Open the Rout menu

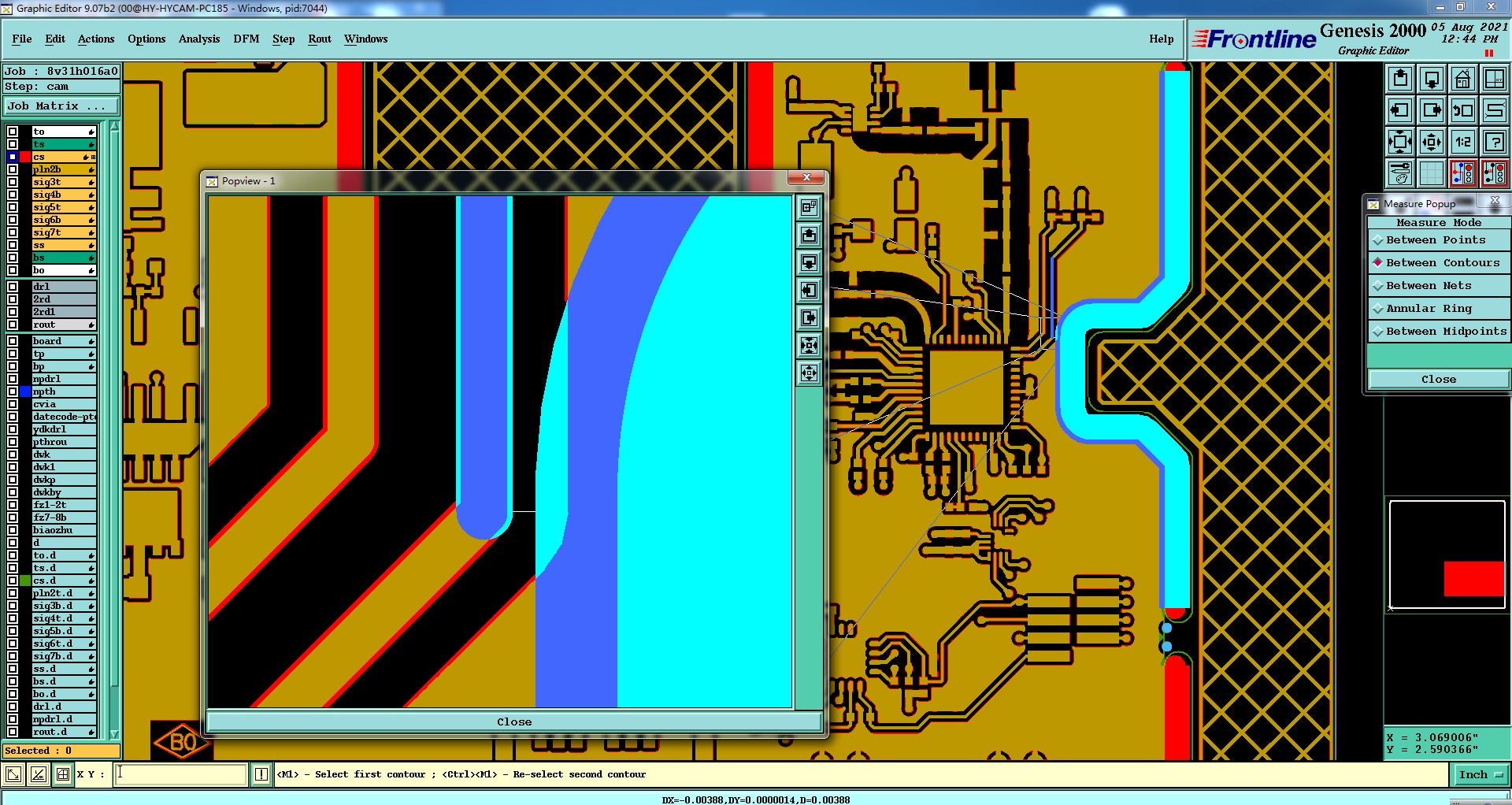[320, 39]
